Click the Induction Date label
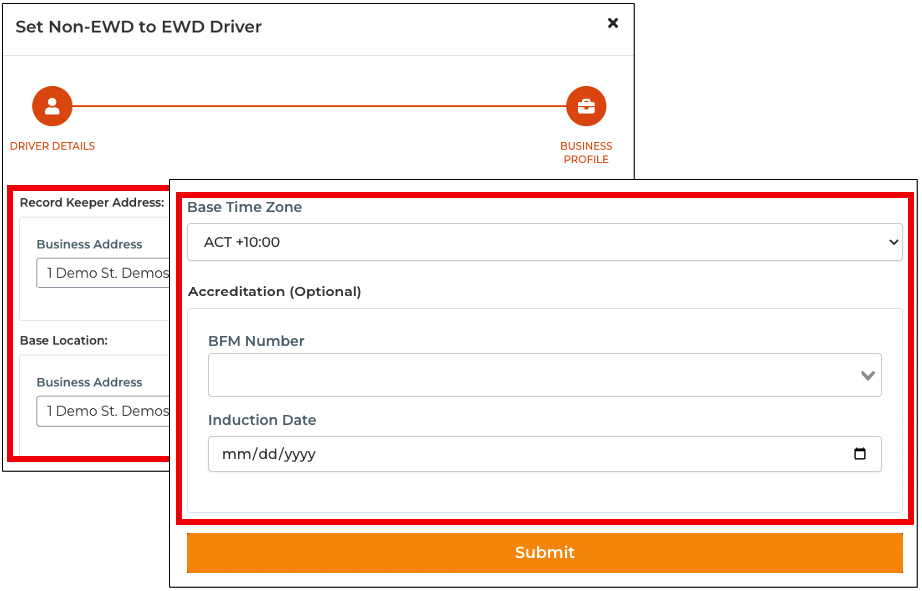The image size is (922, 591). (x=262, y=420)
